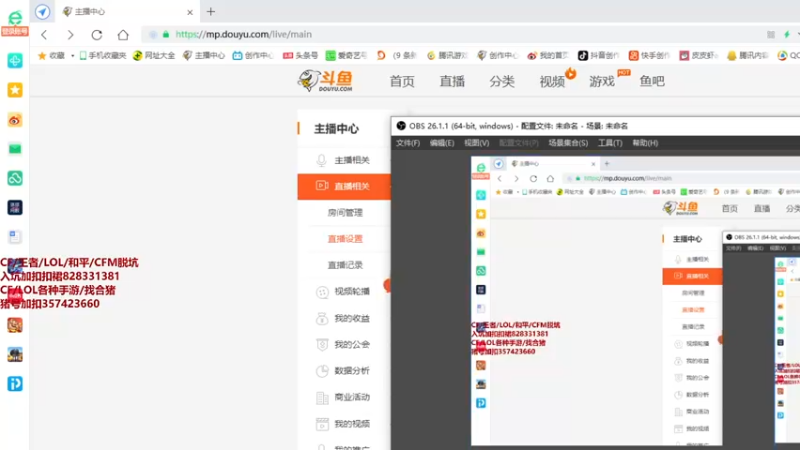
Task: Click the teal cross icon in browser sidebar
Action: point(15,61)
